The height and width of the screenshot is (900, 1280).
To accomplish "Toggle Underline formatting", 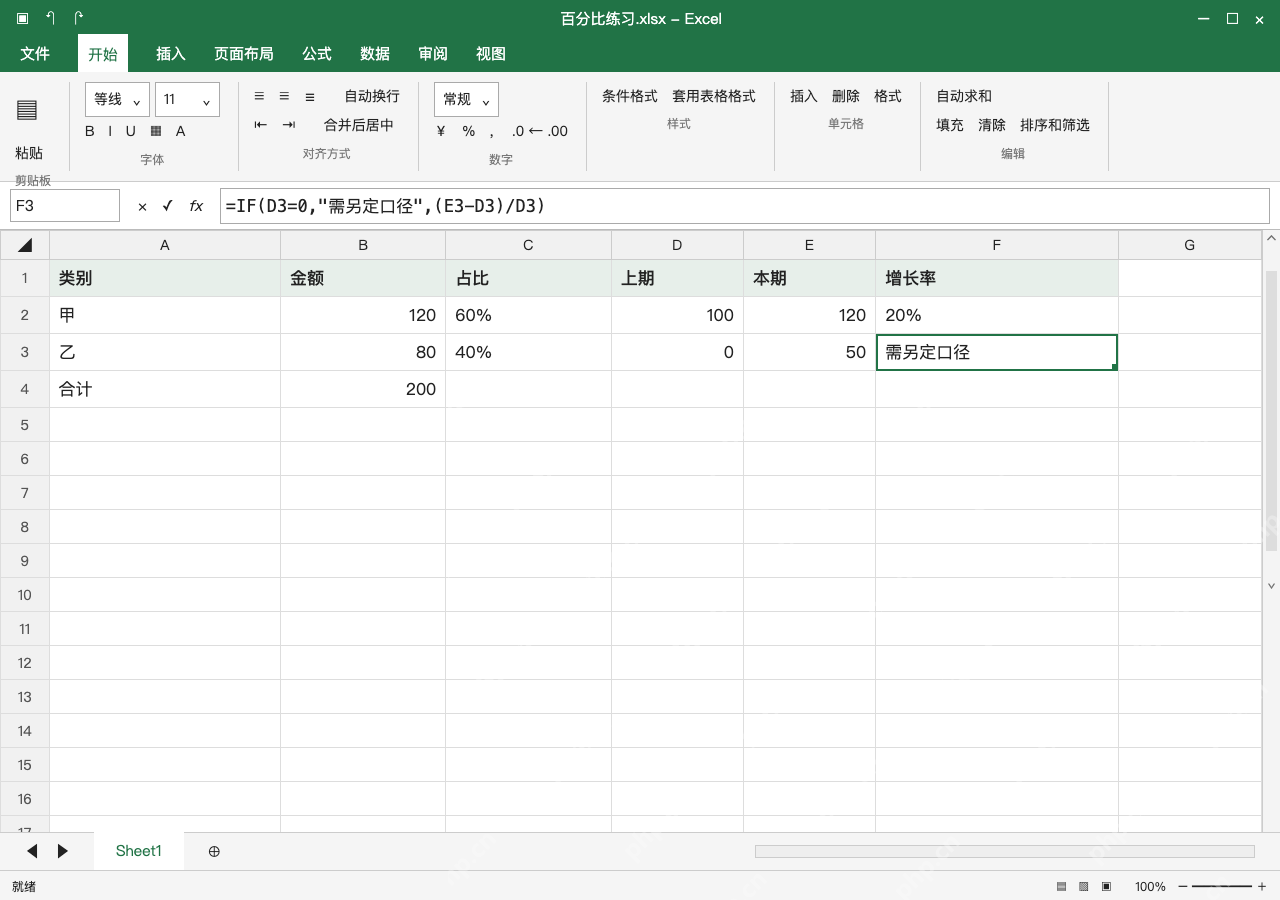I will tap(130, 131).
